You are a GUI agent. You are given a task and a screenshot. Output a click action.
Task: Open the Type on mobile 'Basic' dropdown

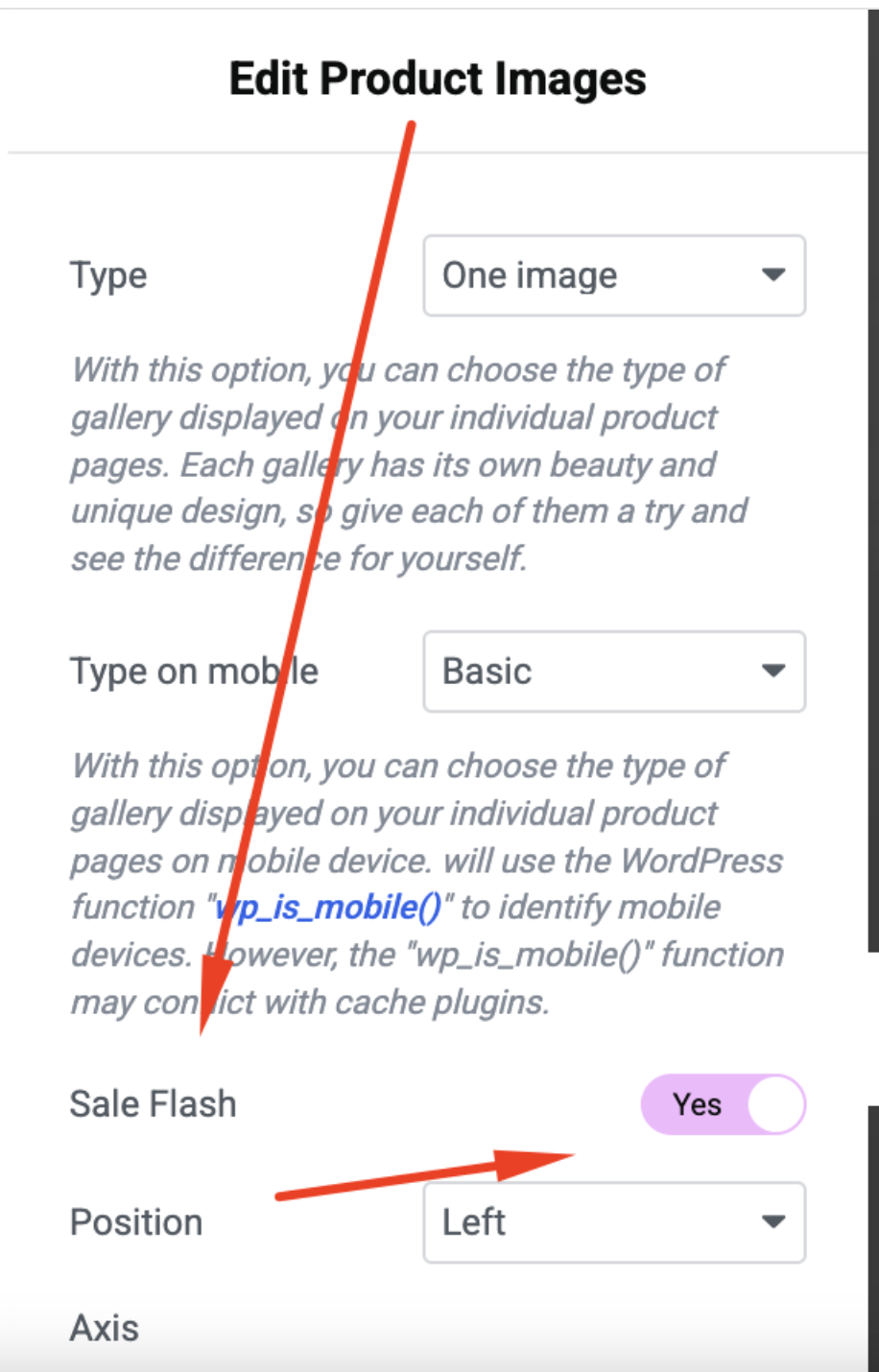613,672
